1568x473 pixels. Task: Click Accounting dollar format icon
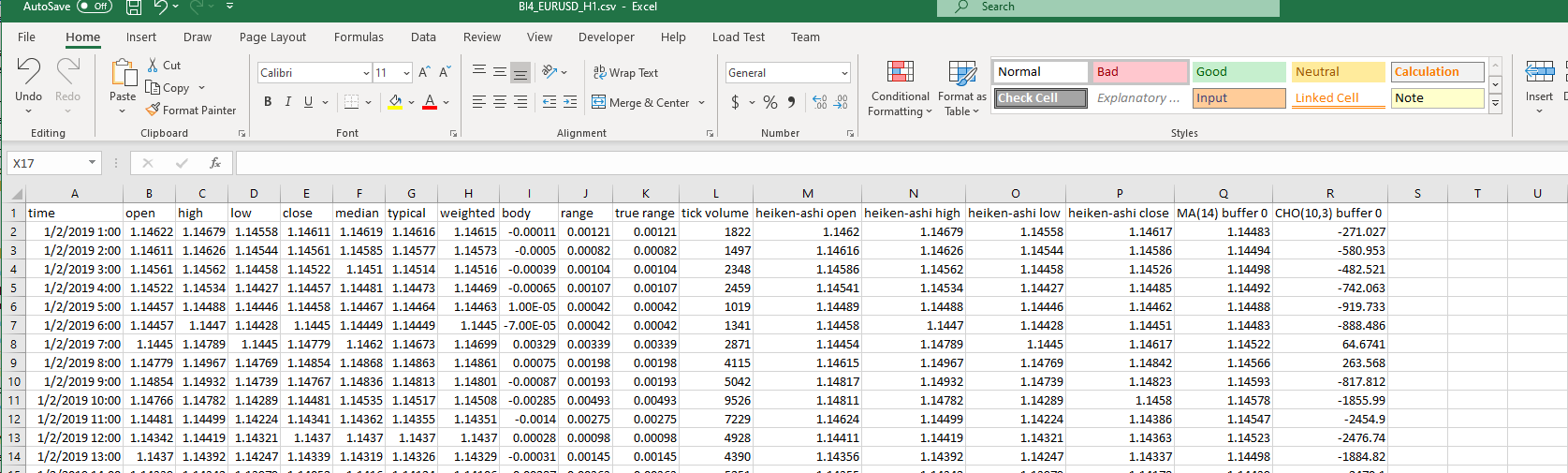coord(735,101)
